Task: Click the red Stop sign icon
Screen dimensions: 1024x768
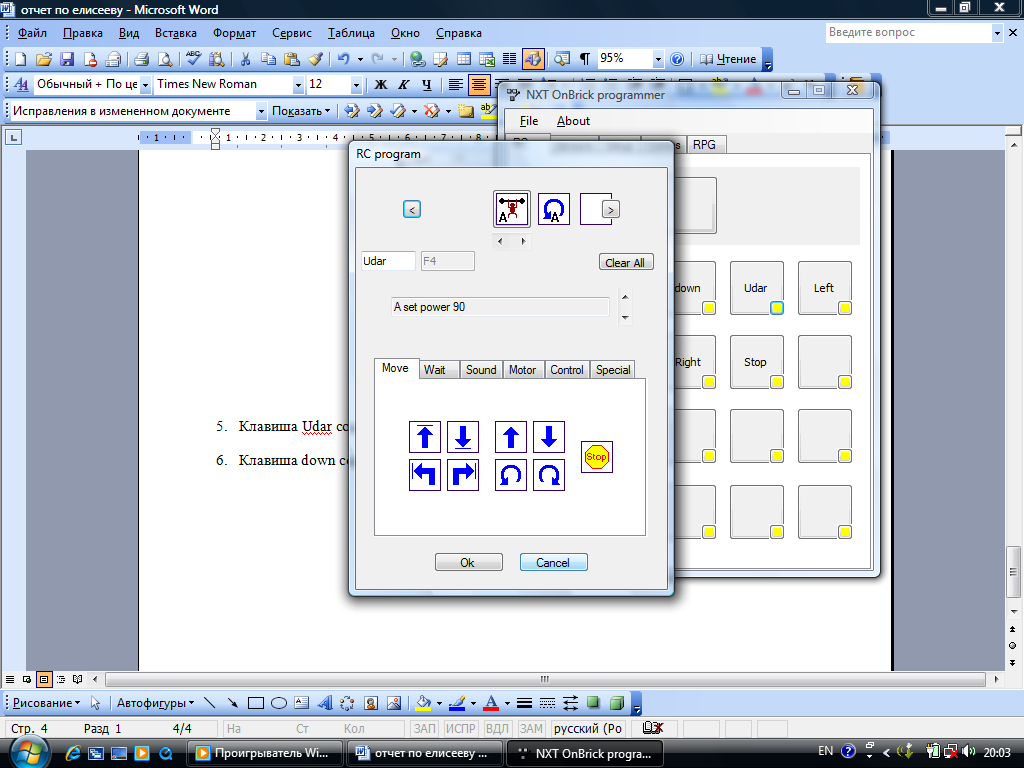Action: (x=596, y=456)
